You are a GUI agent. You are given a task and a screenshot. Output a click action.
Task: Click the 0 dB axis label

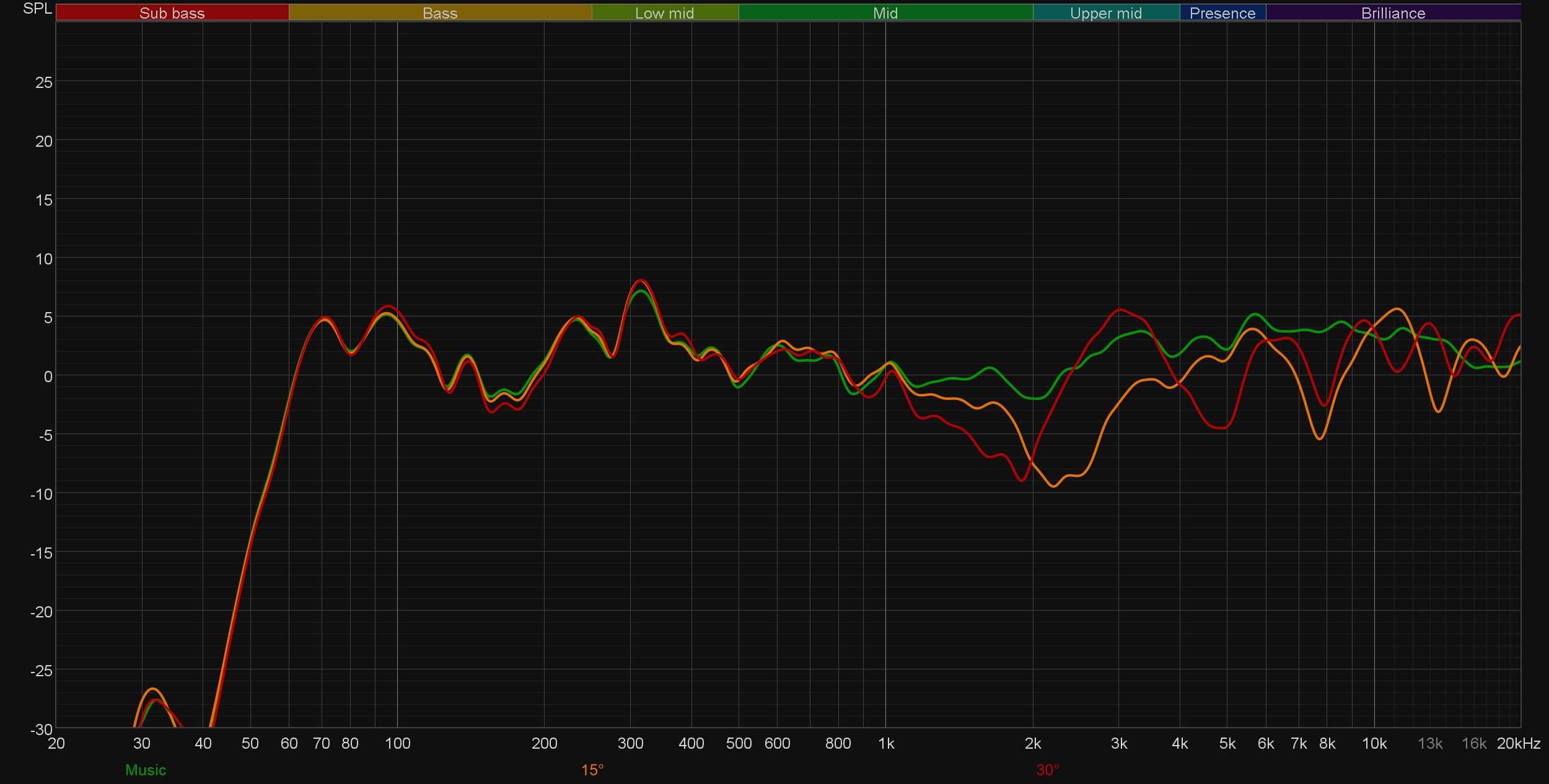48,377
